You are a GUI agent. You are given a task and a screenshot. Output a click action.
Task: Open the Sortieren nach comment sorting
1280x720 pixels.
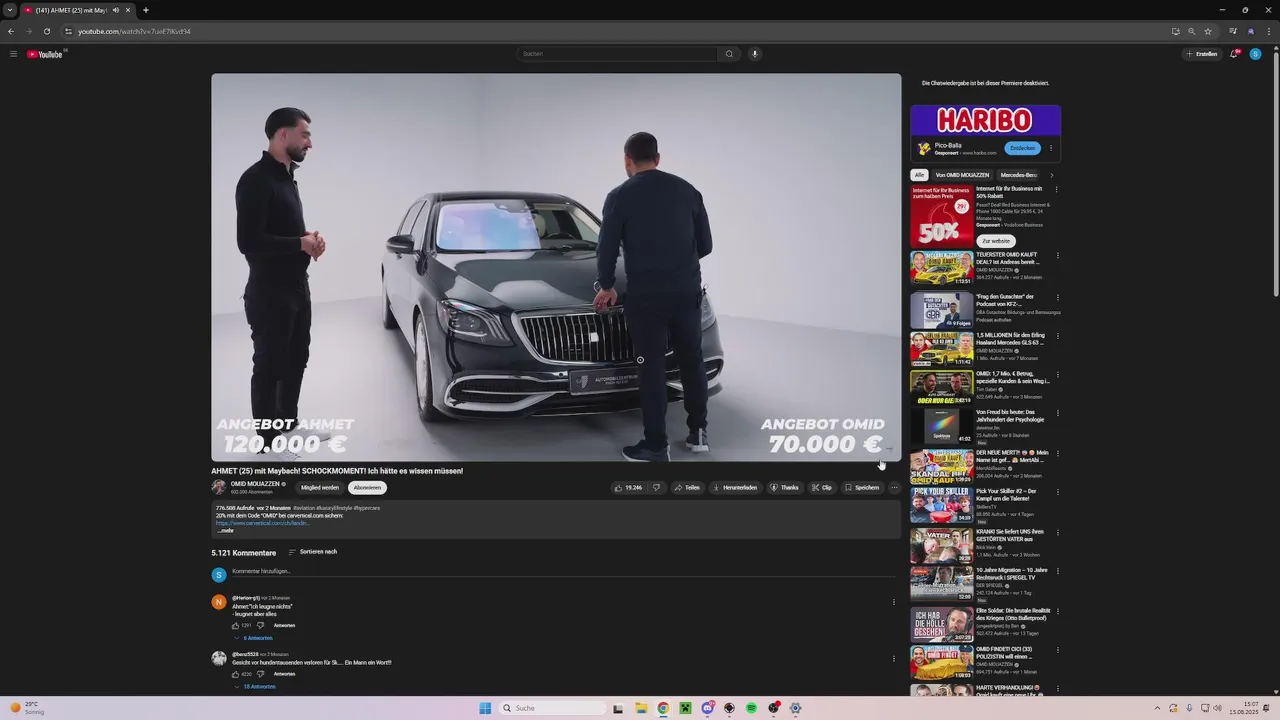coord(313,552)
